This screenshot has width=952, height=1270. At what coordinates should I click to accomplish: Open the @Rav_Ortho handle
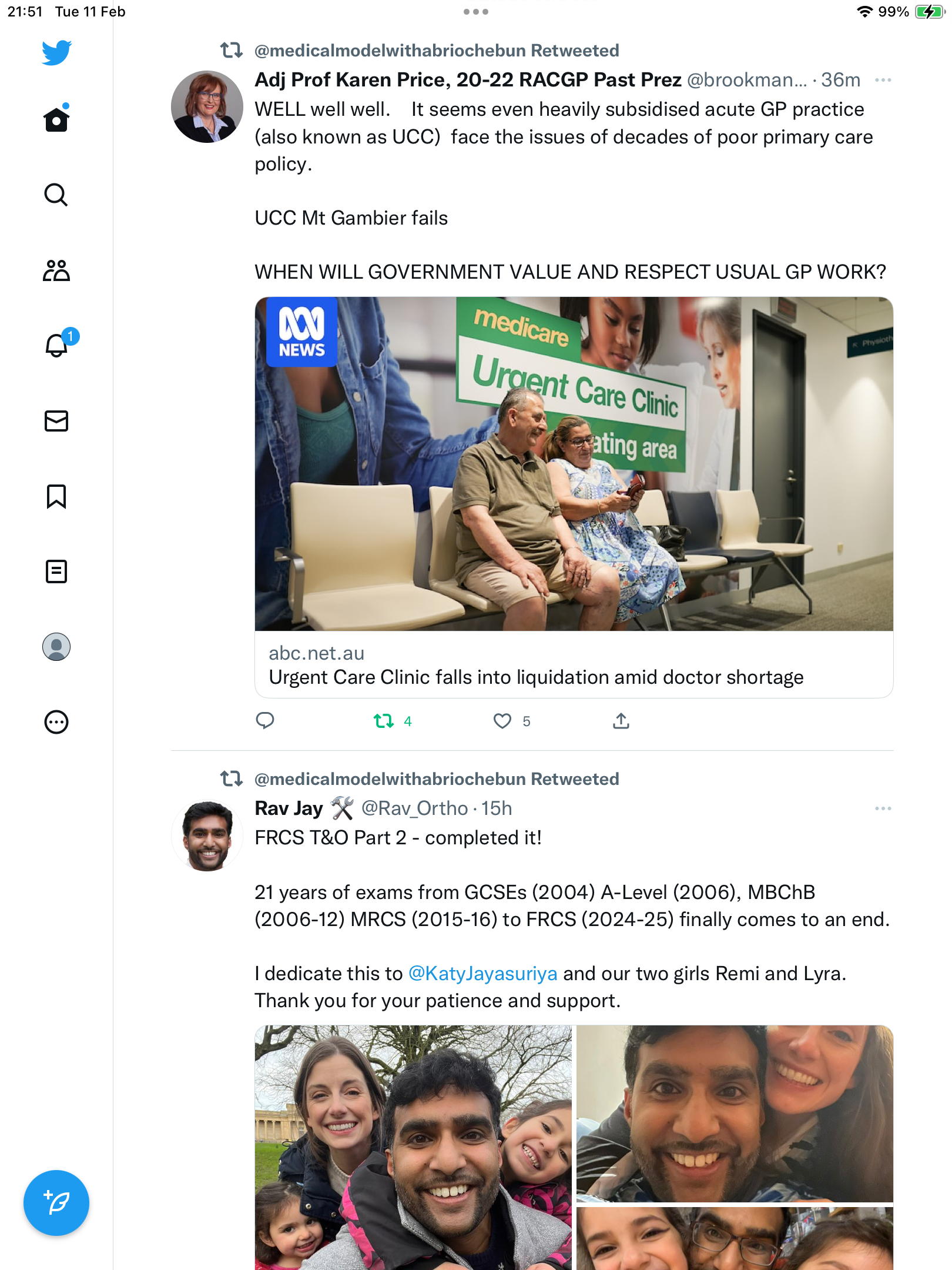point(414,808)
